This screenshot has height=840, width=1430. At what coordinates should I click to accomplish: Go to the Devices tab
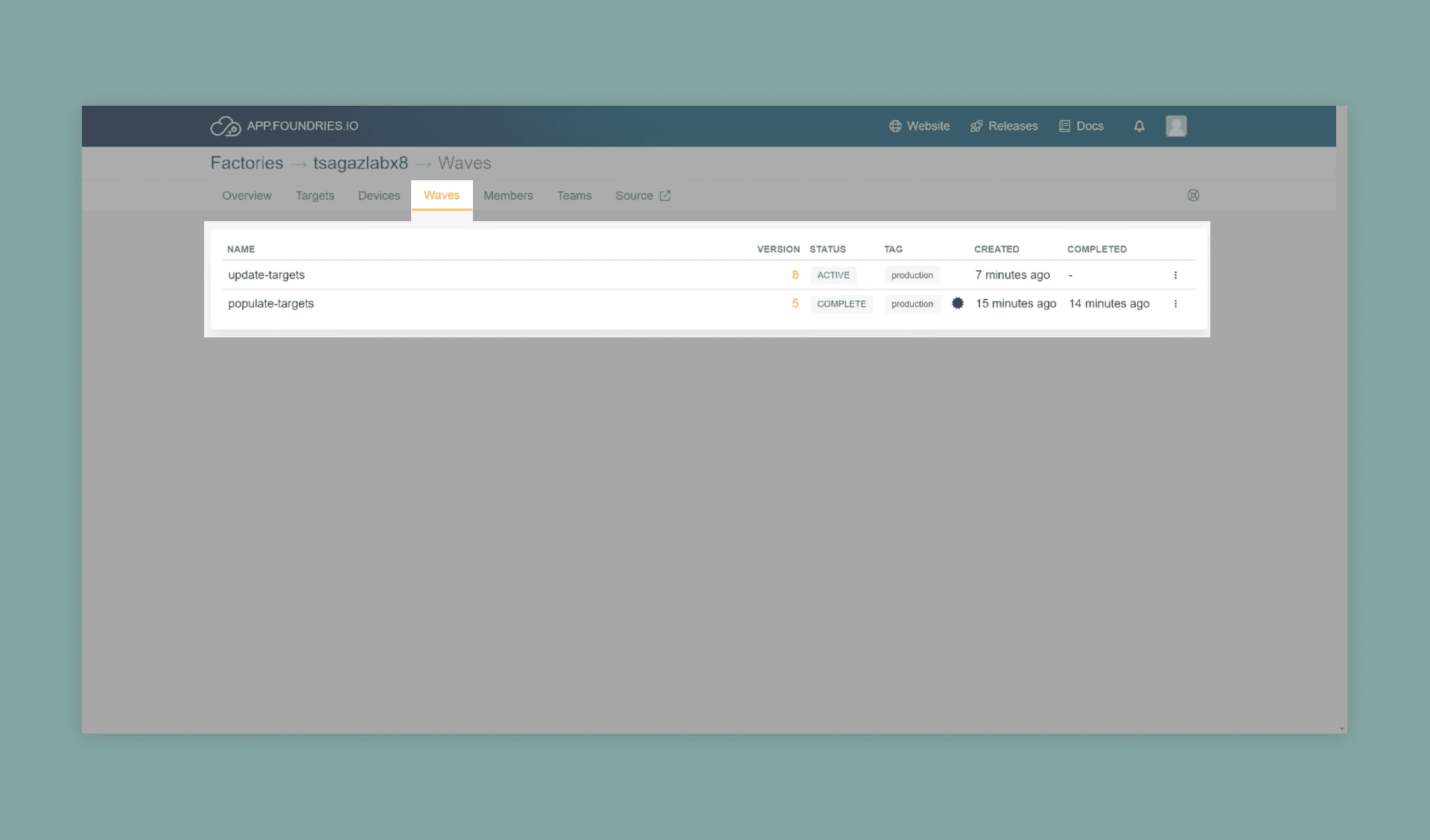378,196
